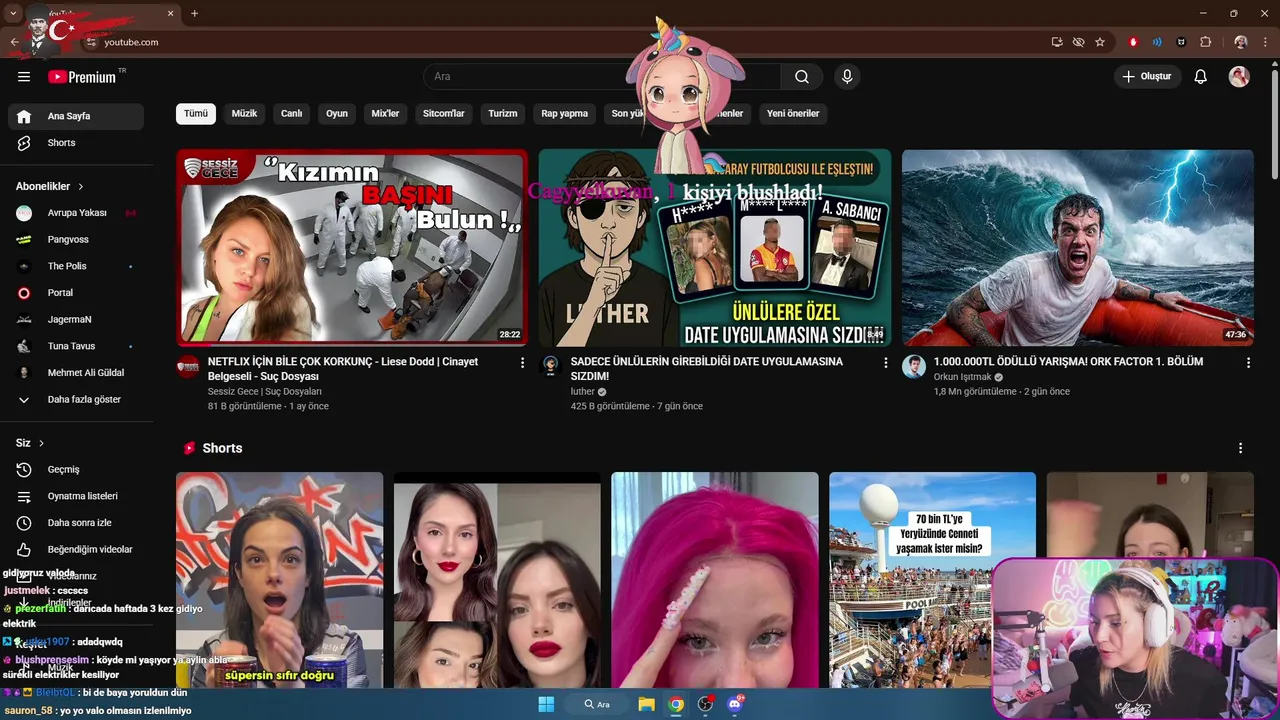
Task: Open options menu for luther video
Action: pyautogui.click(x=885, y=363)
